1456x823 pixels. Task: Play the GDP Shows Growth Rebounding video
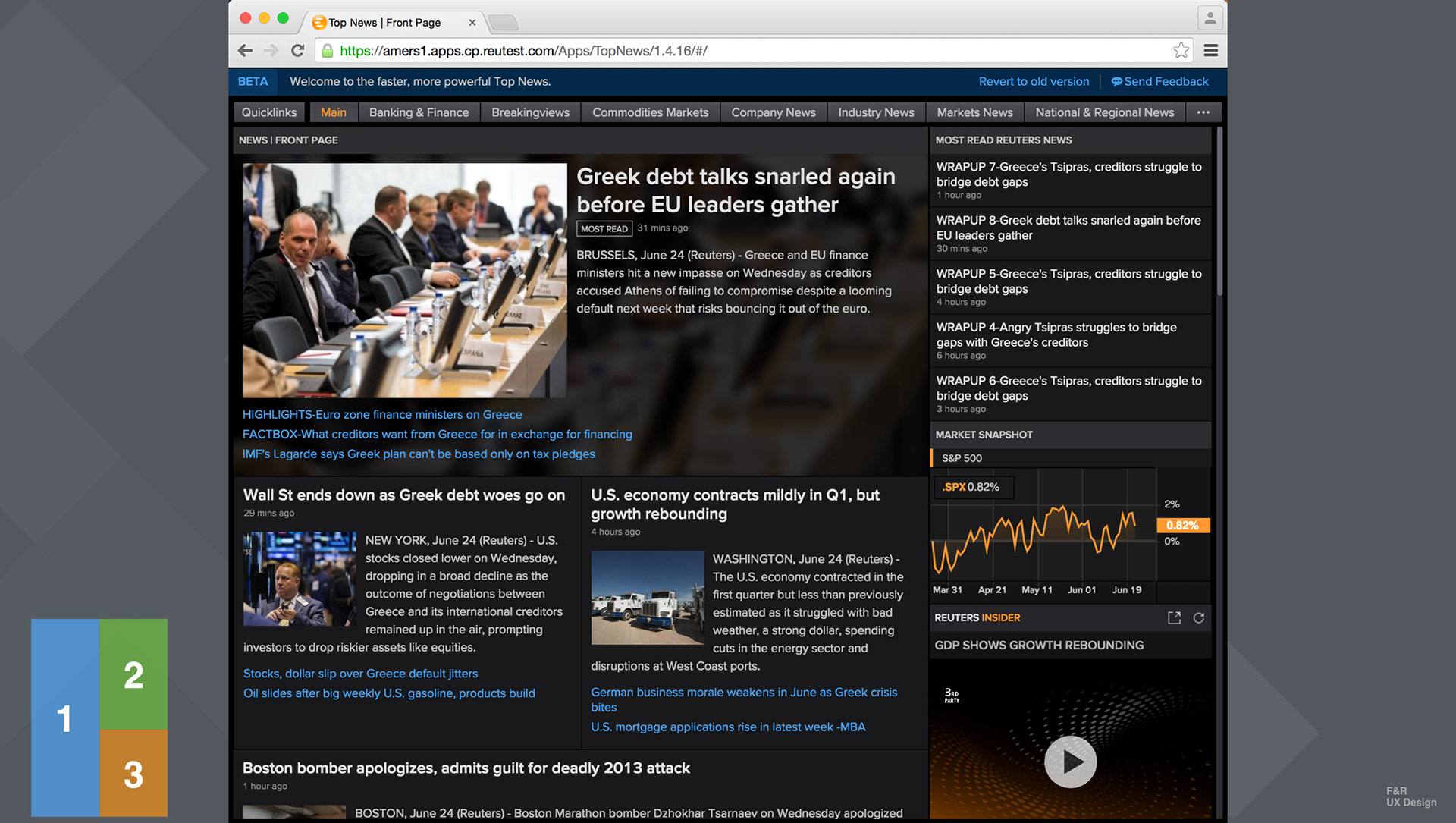[1070, 762]
